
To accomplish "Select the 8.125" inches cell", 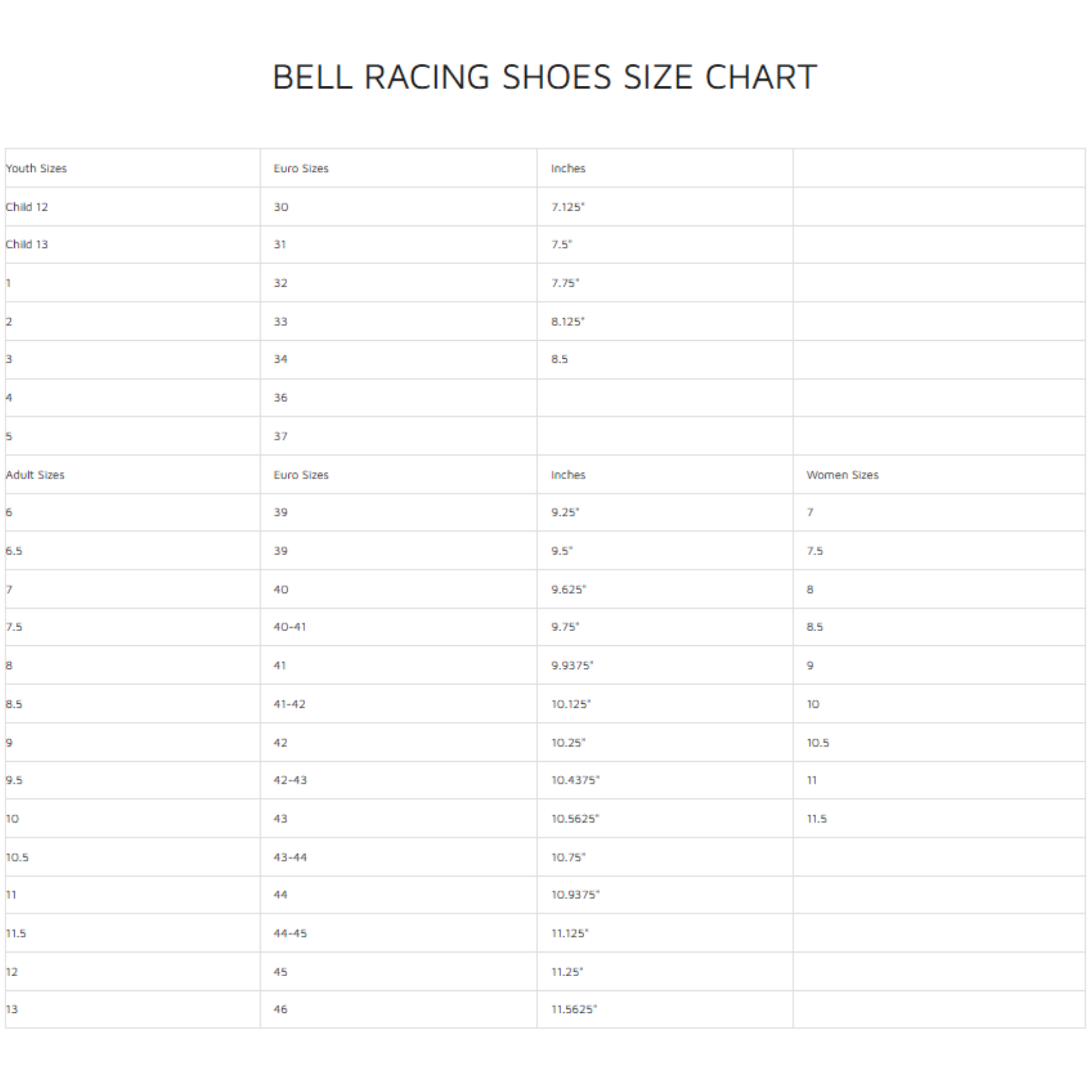I will pyautogui.click(x=567, y=322).
